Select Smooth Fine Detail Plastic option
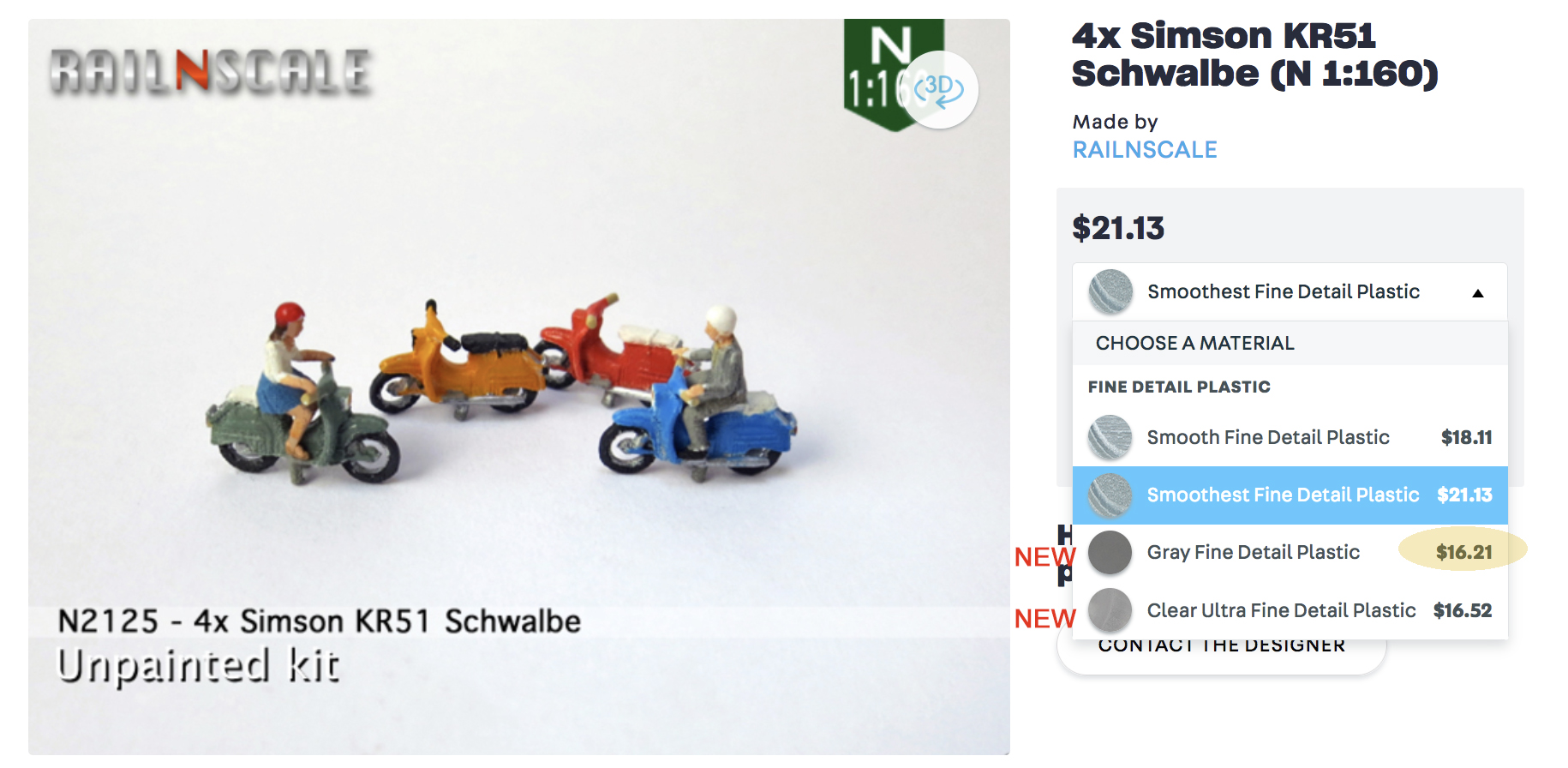The width and height of the screenshot is (1568, 768). pos(1268,437)
